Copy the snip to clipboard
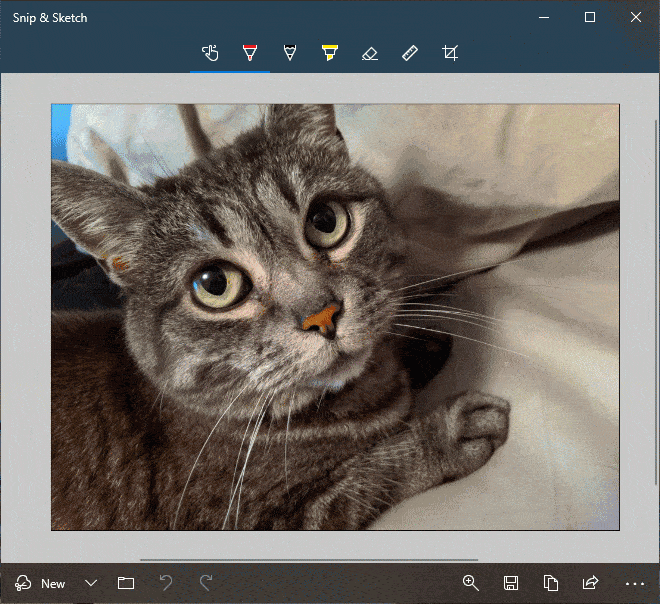The image size is (660, 604). pos(551,583)
